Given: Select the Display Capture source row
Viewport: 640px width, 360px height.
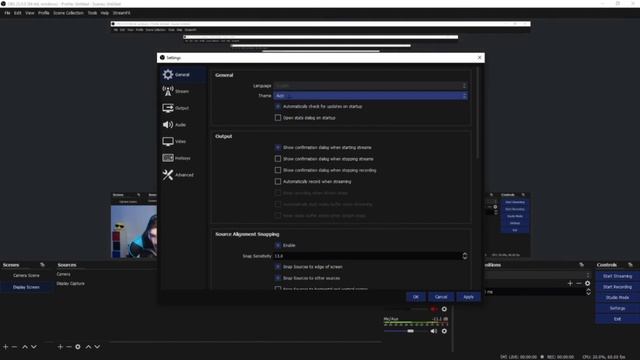Looking at the screenshot, I should [x=71, y=284].
